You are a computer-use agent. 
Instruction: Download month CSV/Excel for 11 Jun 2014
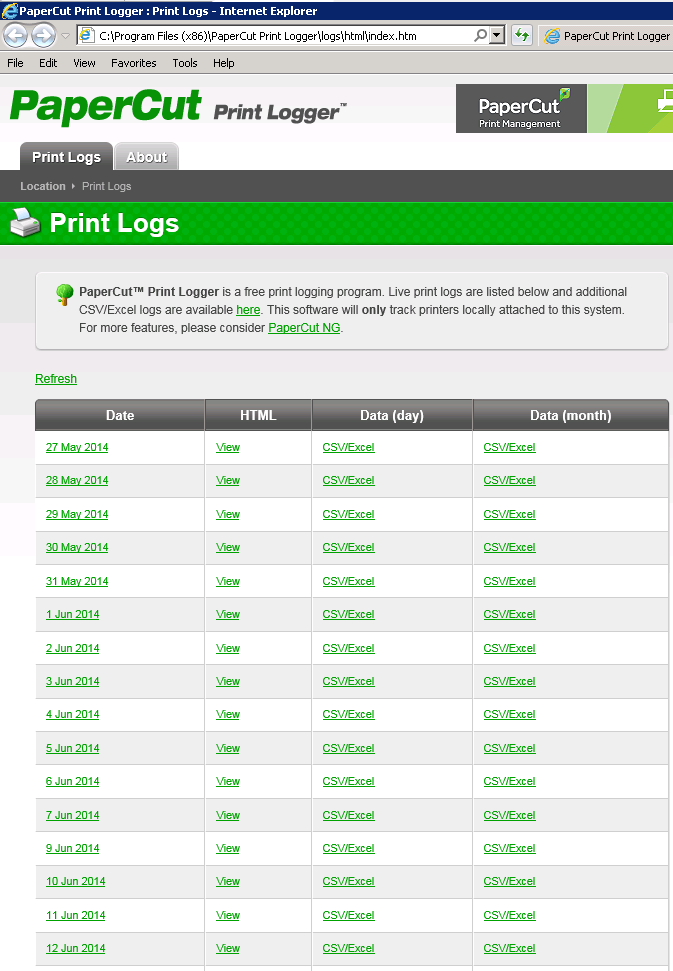510,915
